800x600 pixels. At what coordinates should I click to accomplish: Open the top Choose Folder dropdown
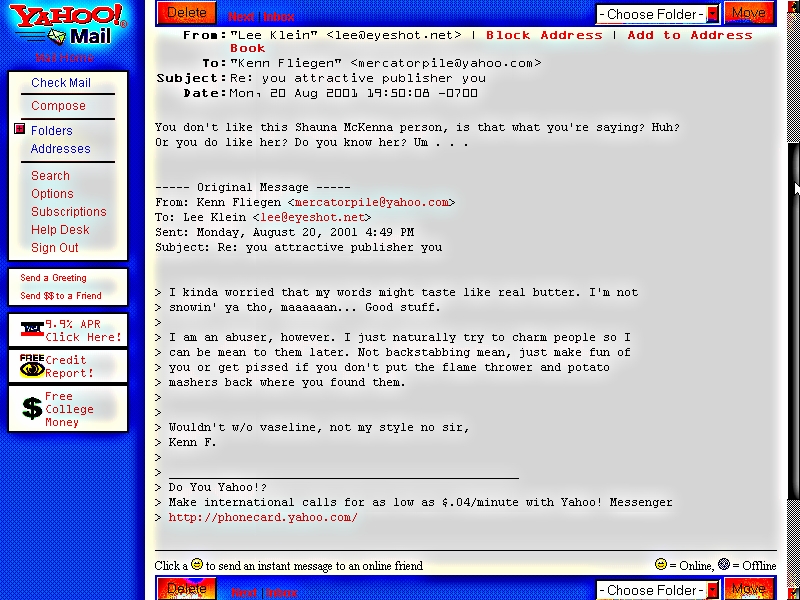click(x=658, y=14)
